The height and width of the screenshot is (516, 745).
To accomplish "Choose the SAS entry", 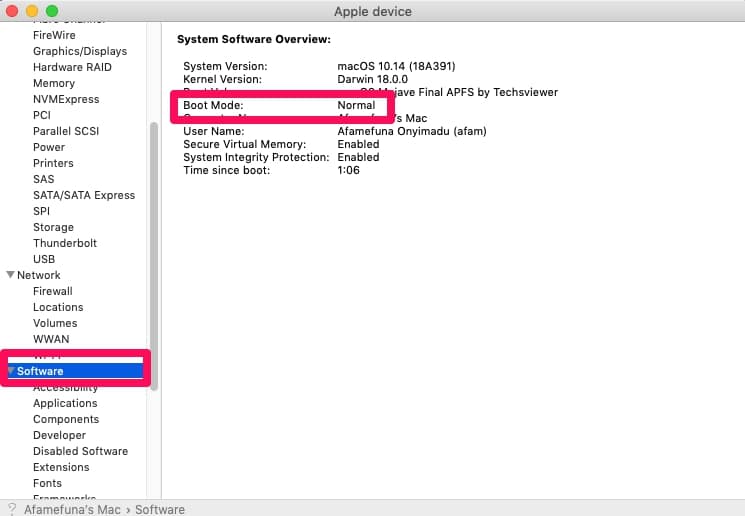I will (44, 179).
